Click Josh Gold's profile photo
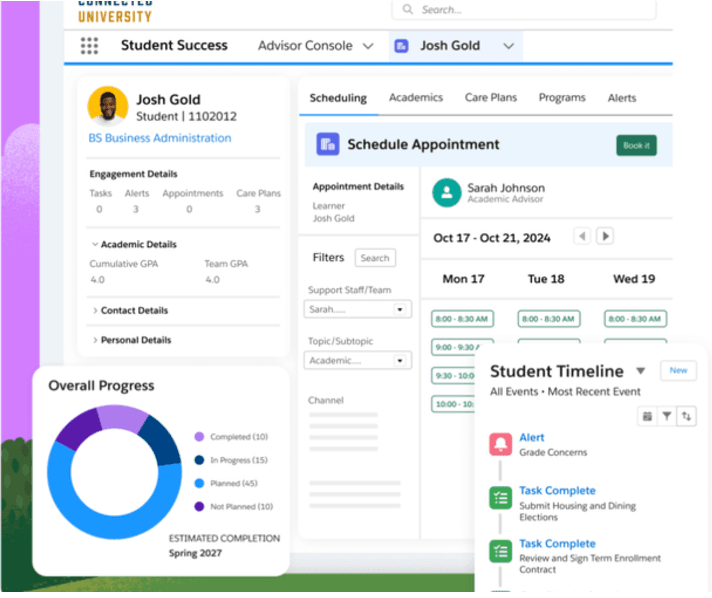The width and height of the screenshot is (712, 598). pyautogui.click(x=108, y=106)
